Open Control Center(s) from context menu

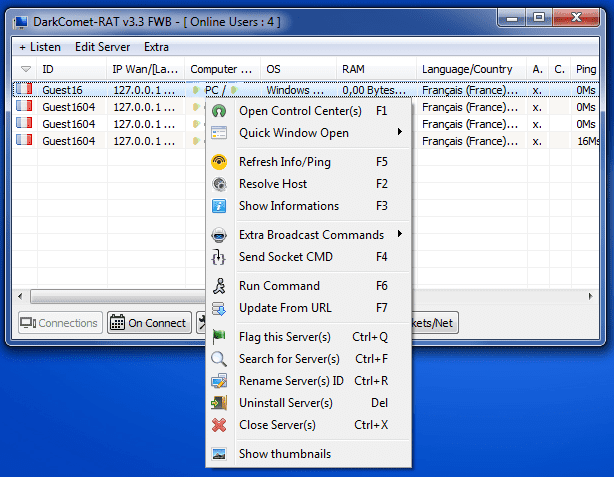pyautogui.click(x=309, y=111)
